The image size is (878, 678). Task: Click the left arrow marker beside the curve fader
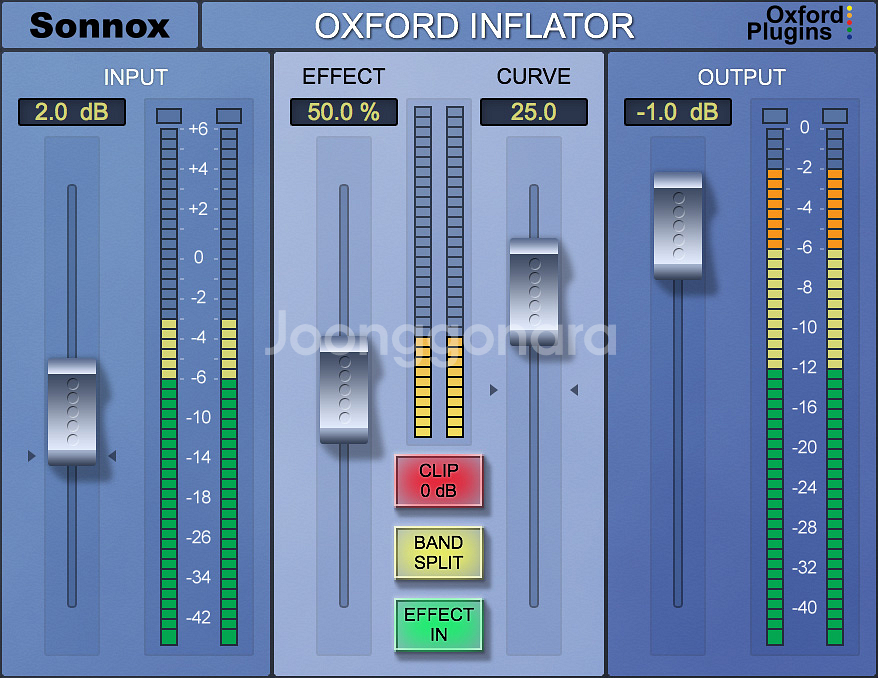click(x=493, y=390)
